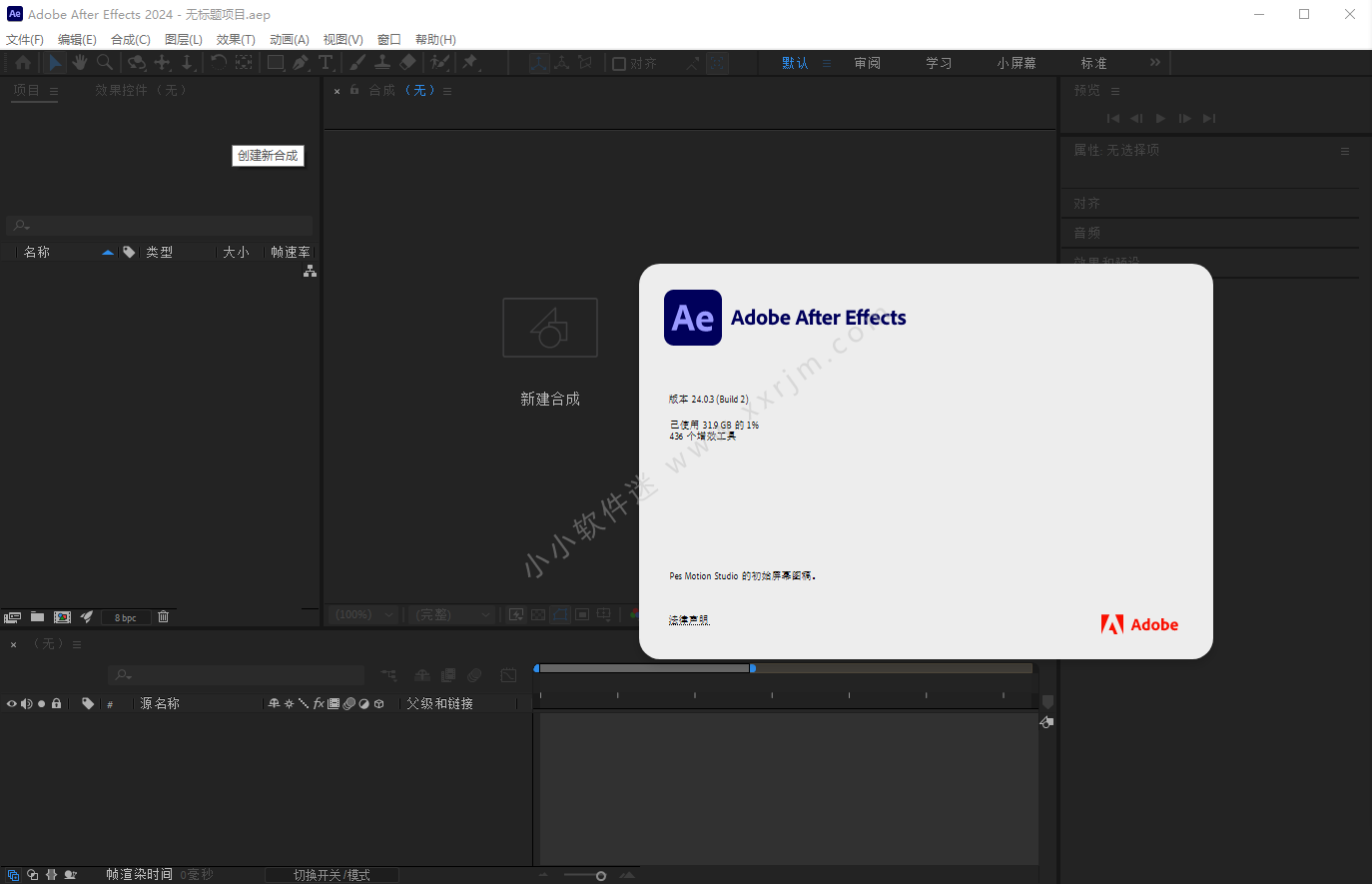
Task: Create a new folder in Project panel
Action: click(37, 617)
